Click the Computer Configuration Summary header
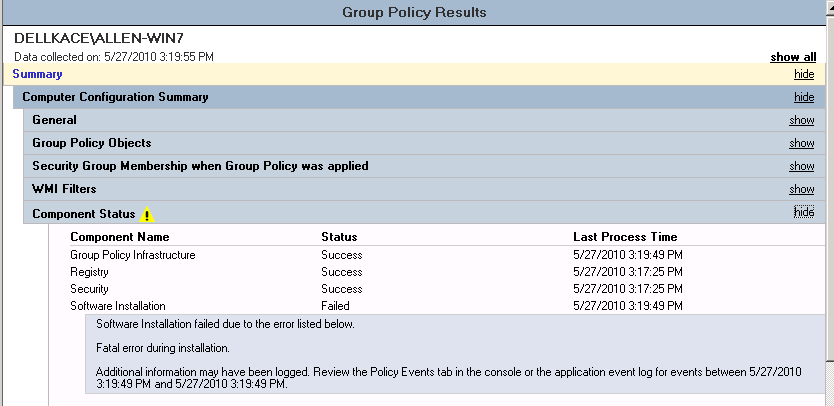The height and width of the screenshot is (406, 834). [x=115, y=97]
